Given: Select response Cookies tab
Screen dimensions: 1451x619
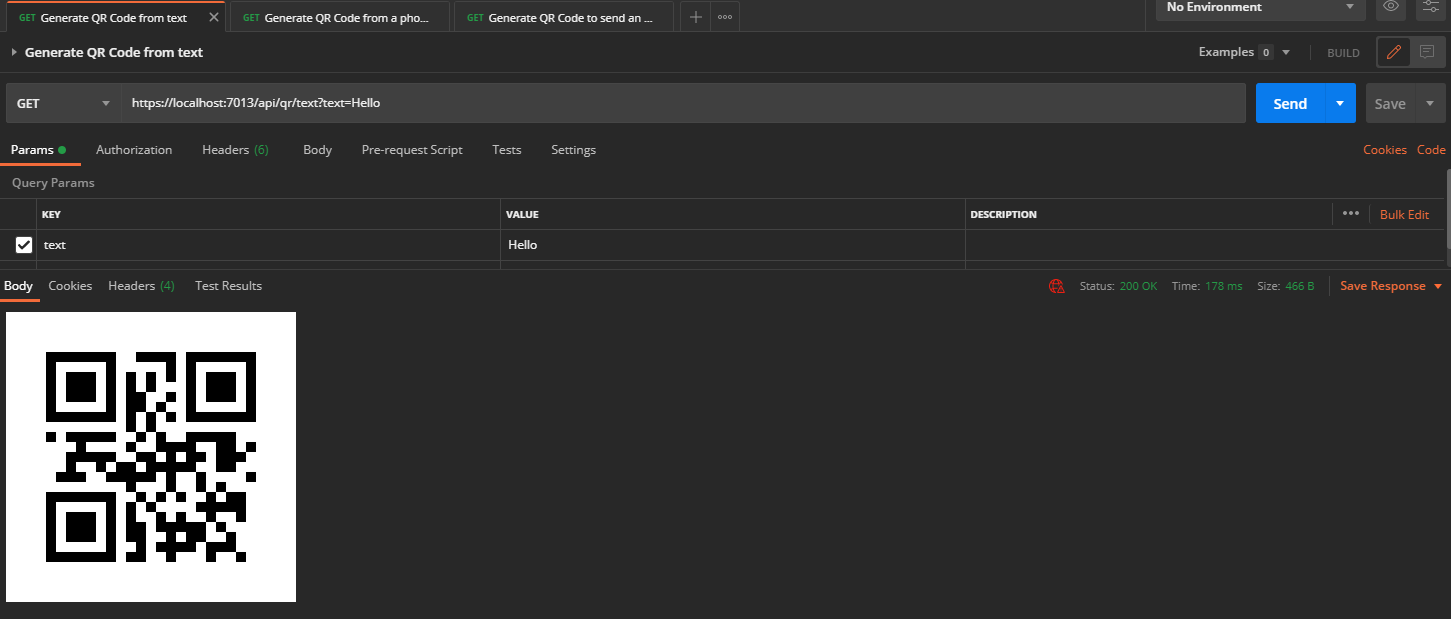Looking at the screenshot, I should 70,286.
